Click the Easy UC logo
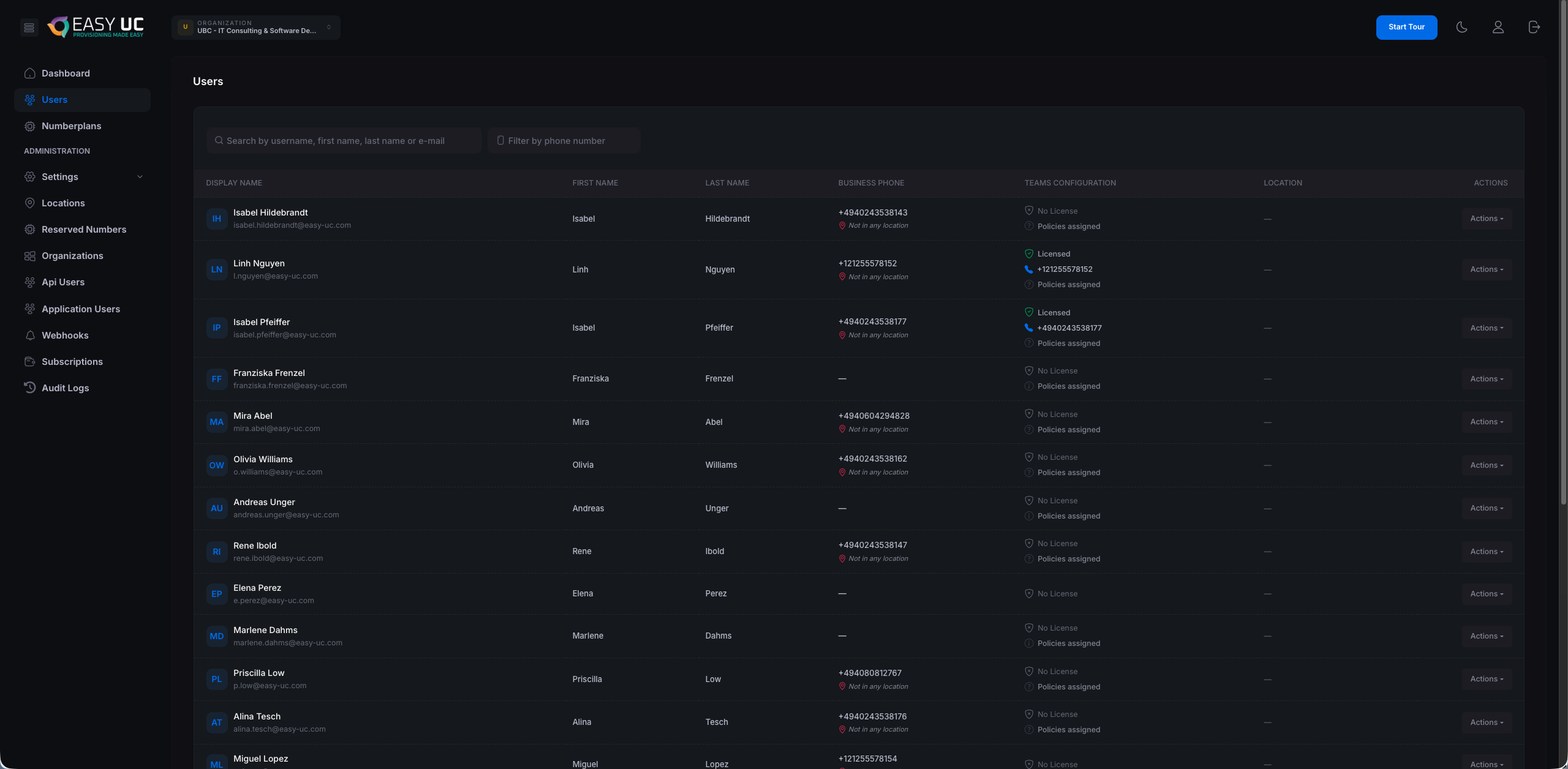 [x=96, y=27]
